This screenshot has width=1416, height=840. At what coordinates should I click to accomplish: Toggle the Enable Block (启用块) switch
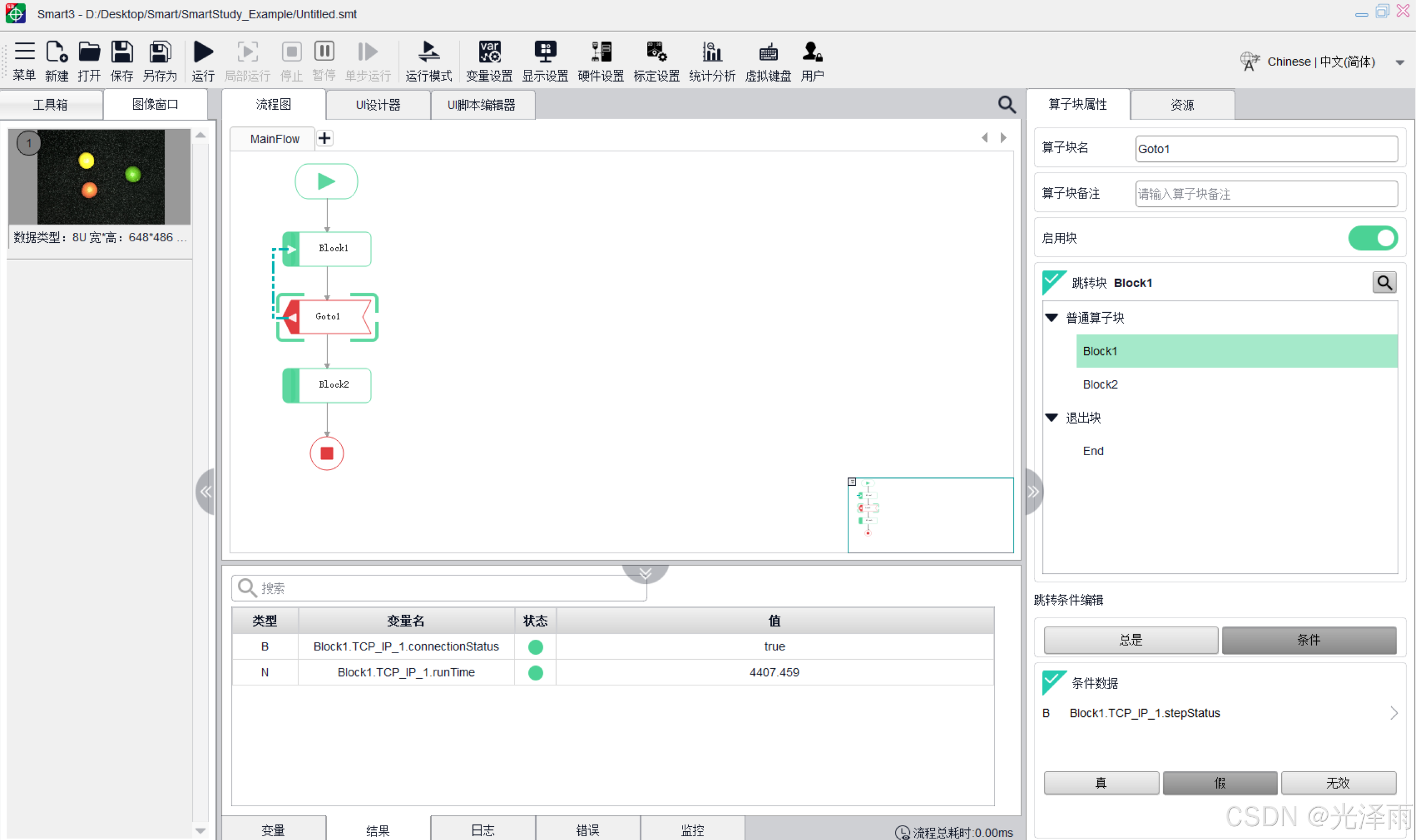[1372, 238]
